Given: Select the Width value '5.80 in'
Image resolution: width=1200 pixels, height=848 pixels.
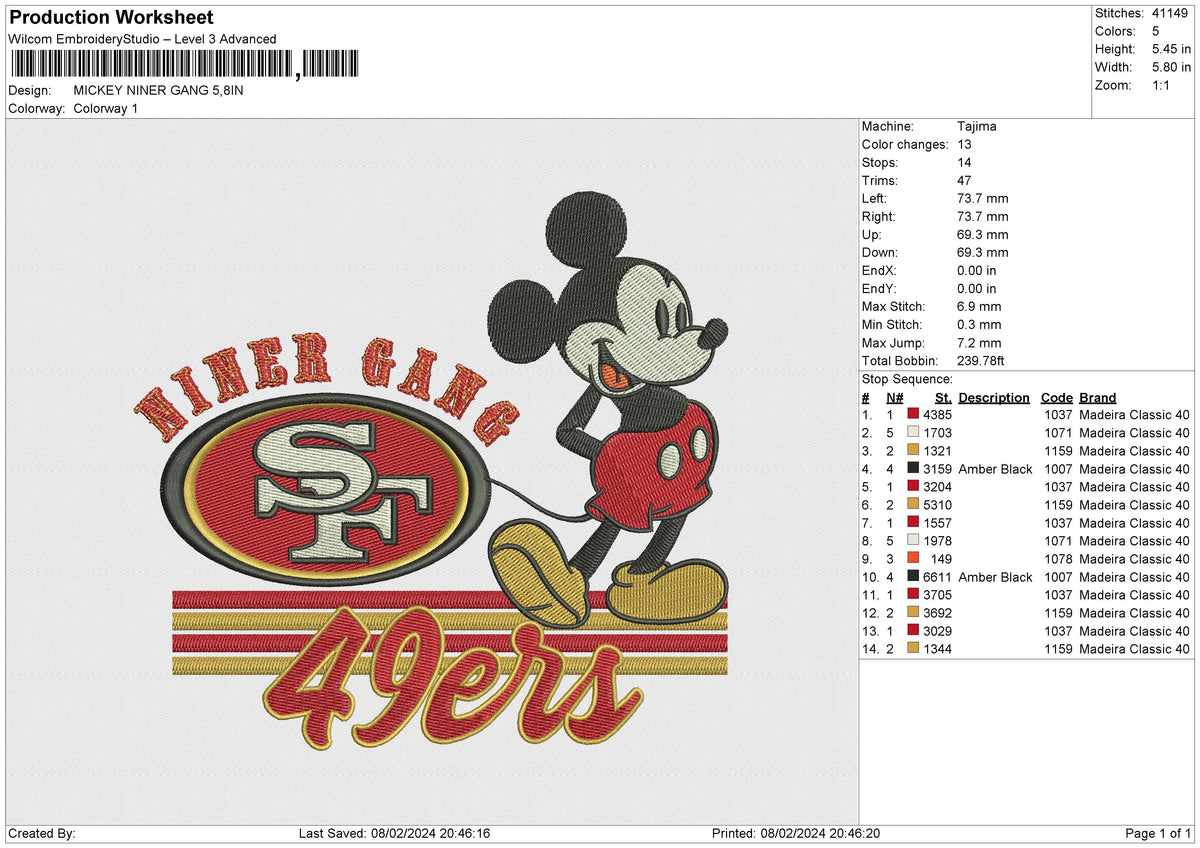Looking at the screenshot, I should (1172, 67).
